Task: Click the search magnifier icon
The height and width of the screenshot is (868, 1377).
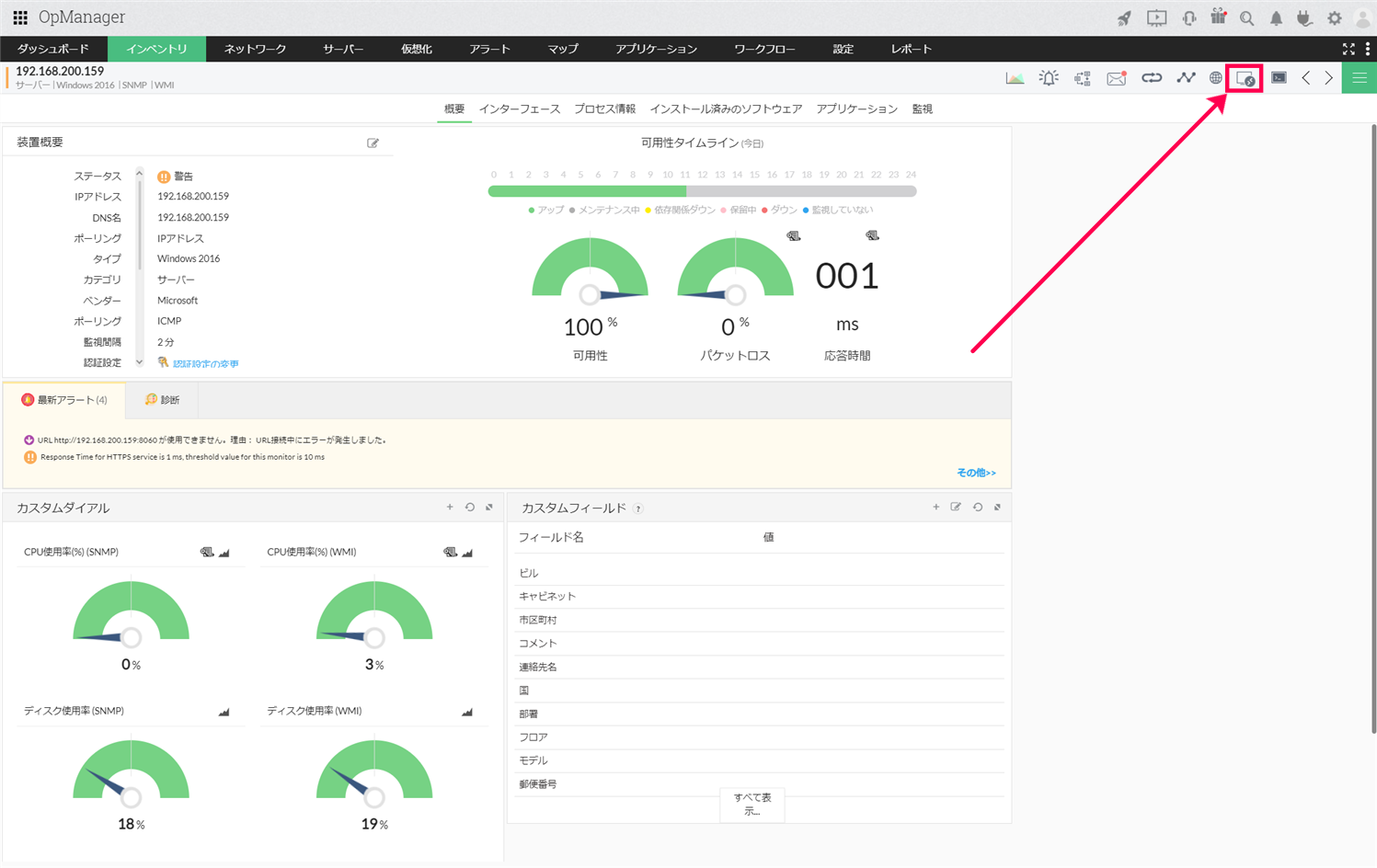Action: coord(1246,17)
